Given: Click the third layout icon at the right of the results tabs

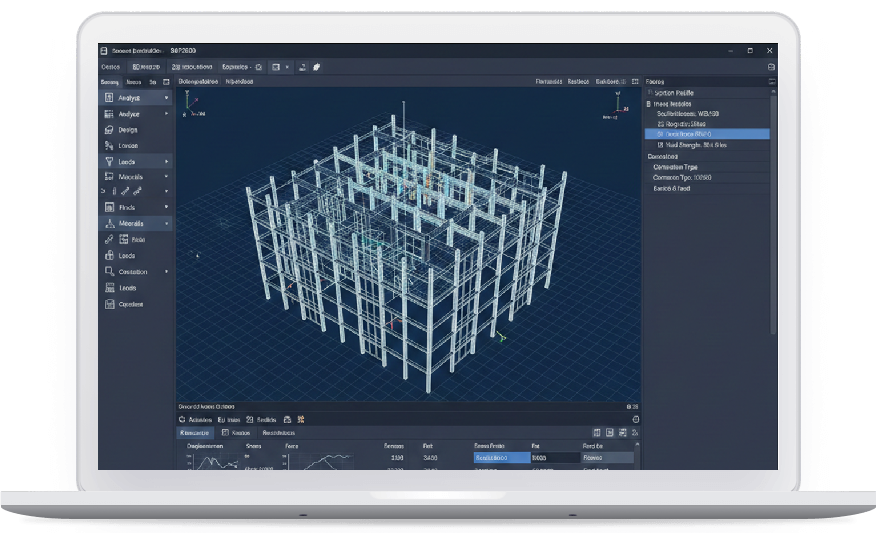Looking at the screenshot, I should click(x=622, y=433).
